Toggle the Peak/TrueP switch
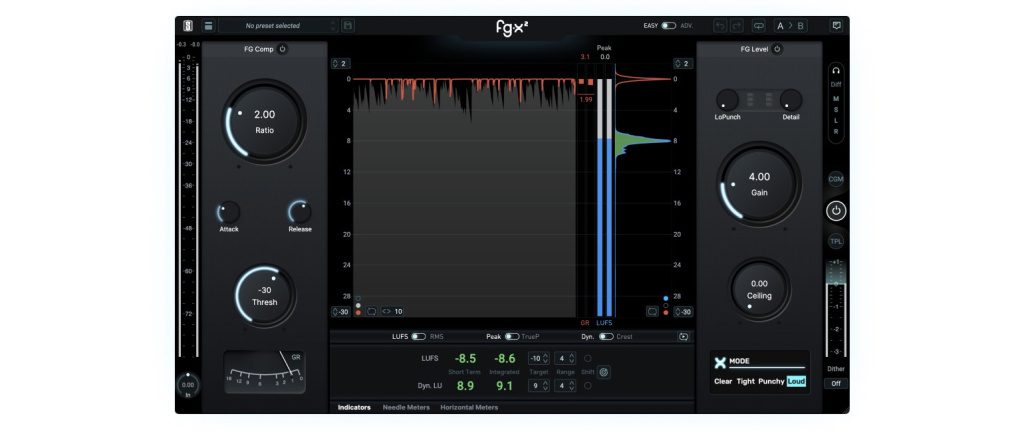The height and width of the screenshot is (432, 1024). click(512, 337)
